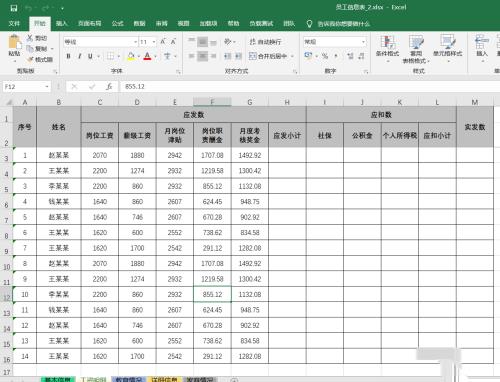Toggle Bold formatting (B)

[x=68, y=56]
